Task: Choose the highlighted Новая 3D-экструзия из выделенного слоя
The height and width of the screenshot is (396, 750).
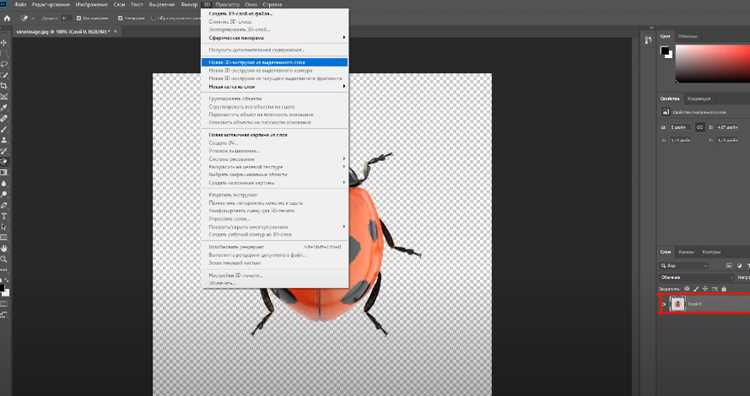Action: [x=275, y=62]
